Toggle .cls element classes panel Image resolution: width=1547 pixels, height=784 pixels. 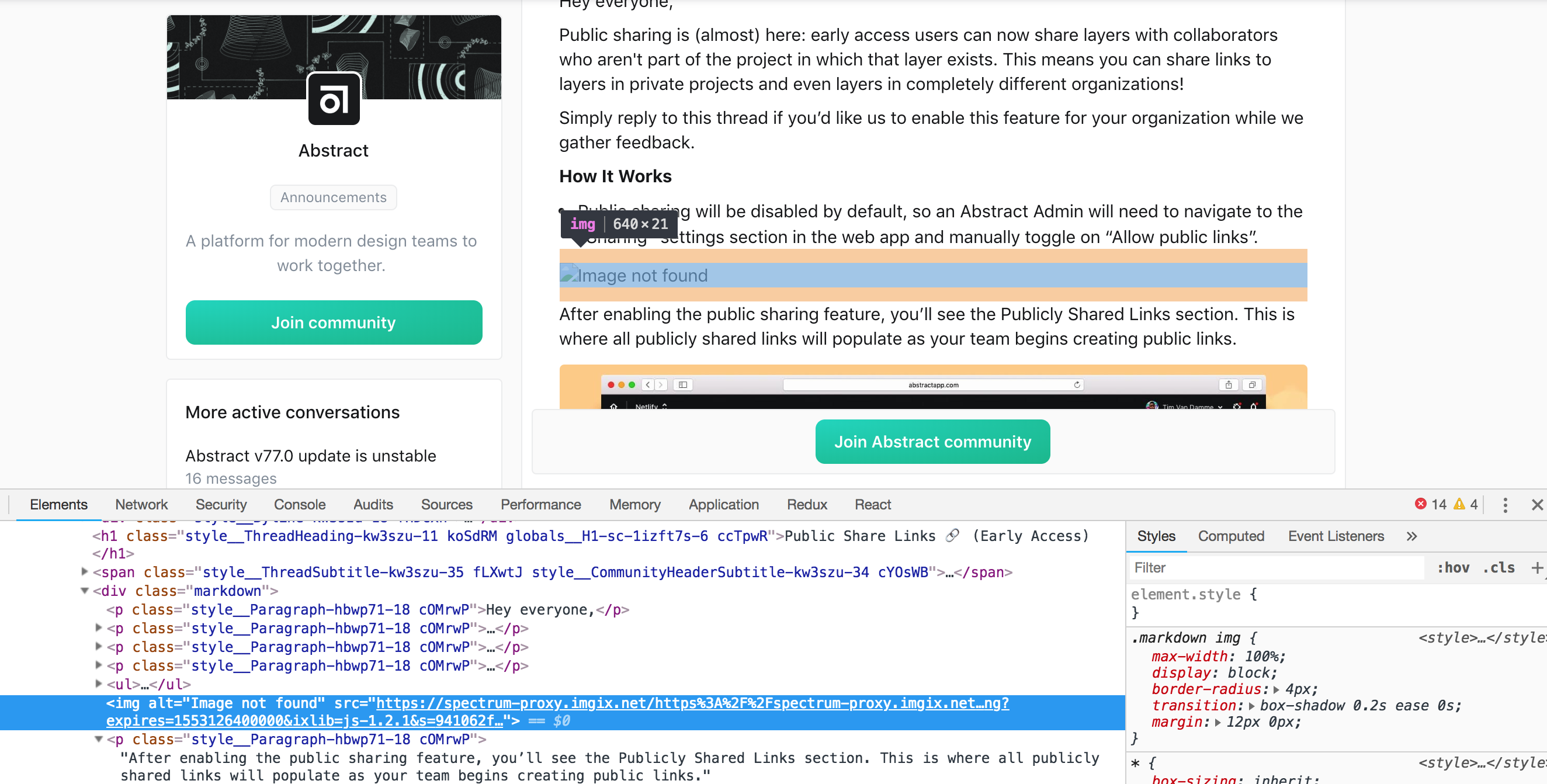pos(1499,568)
